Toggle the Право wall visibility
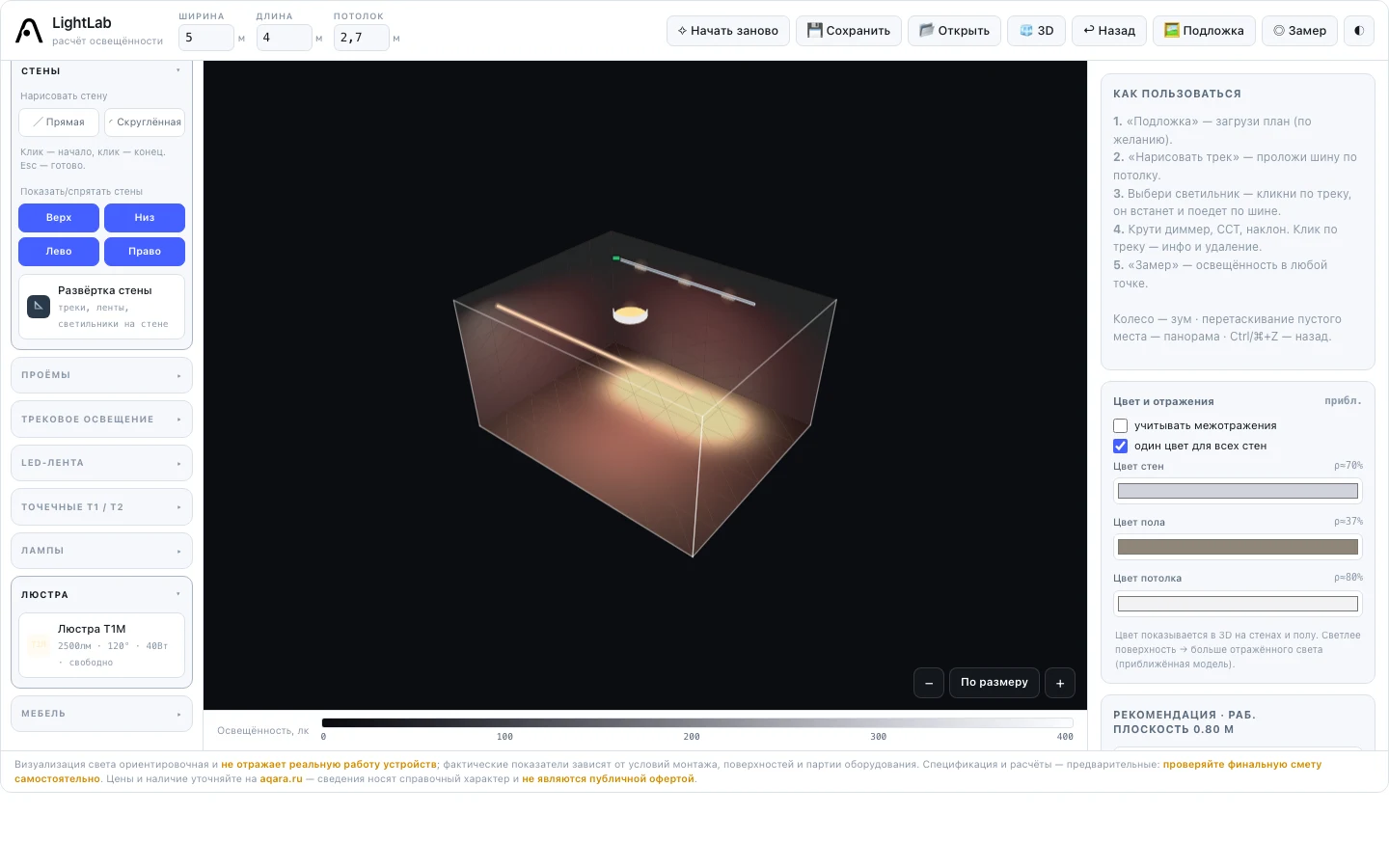 145,252
